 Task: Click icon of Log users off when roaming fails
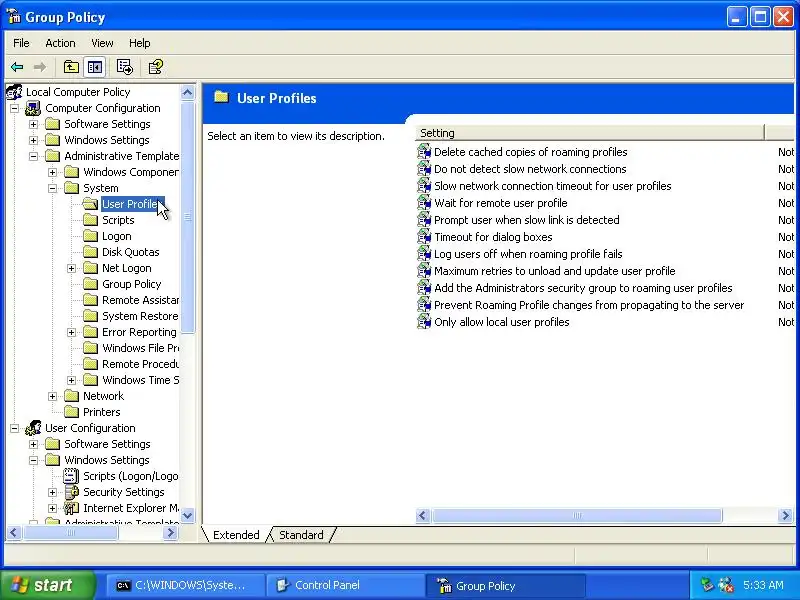click(x=424, y=254)
